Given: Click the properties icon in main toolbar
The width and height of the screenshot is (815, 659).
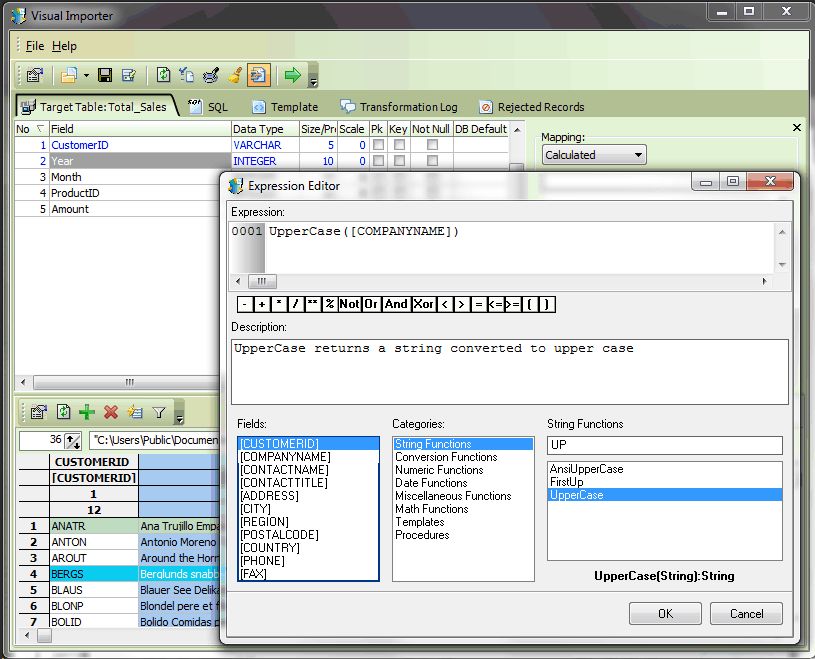Looking at the screenshot, I should pos(35,75).
